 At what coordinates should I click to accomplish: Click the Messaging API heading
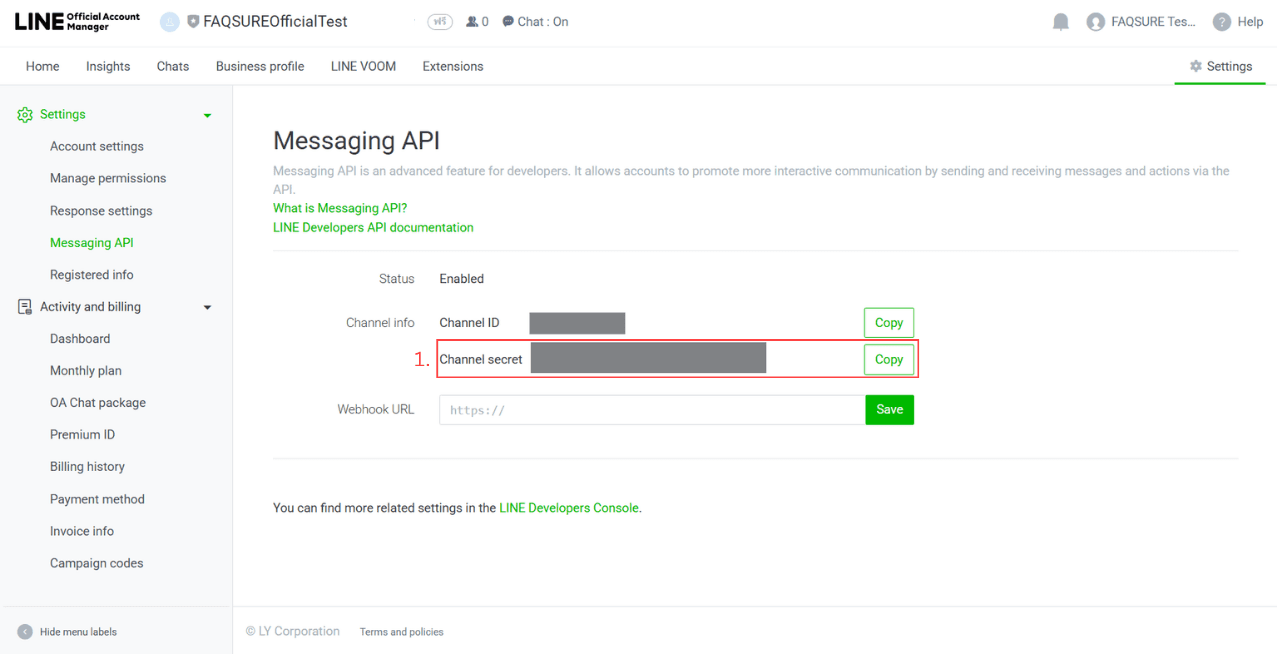(x=357, y=141)
